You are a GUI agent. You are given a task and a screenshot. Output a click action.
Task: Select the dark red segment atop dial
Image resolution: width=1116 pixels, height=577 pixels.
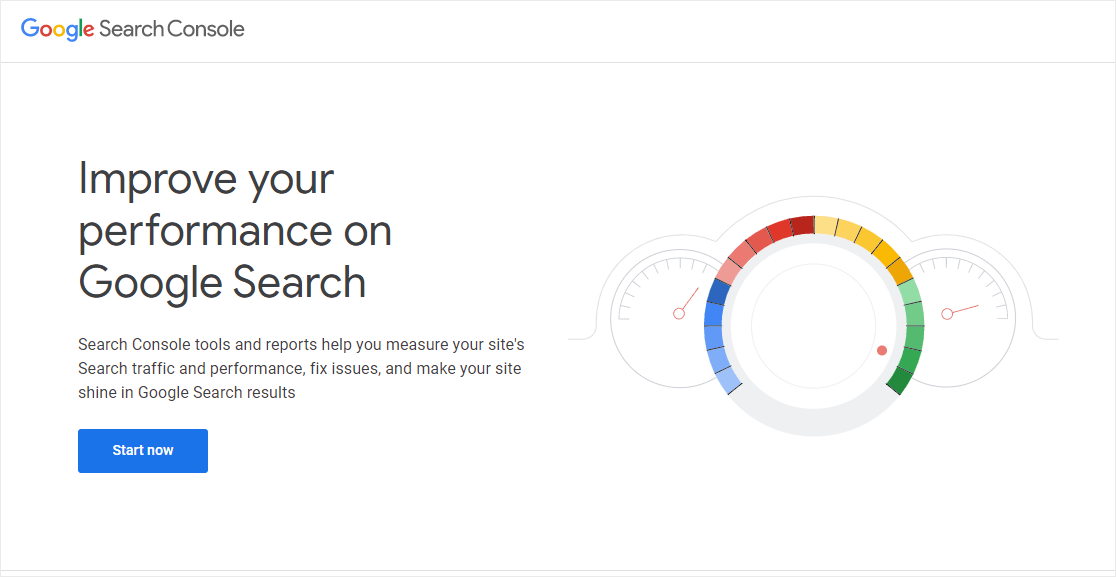click(802, 226)
